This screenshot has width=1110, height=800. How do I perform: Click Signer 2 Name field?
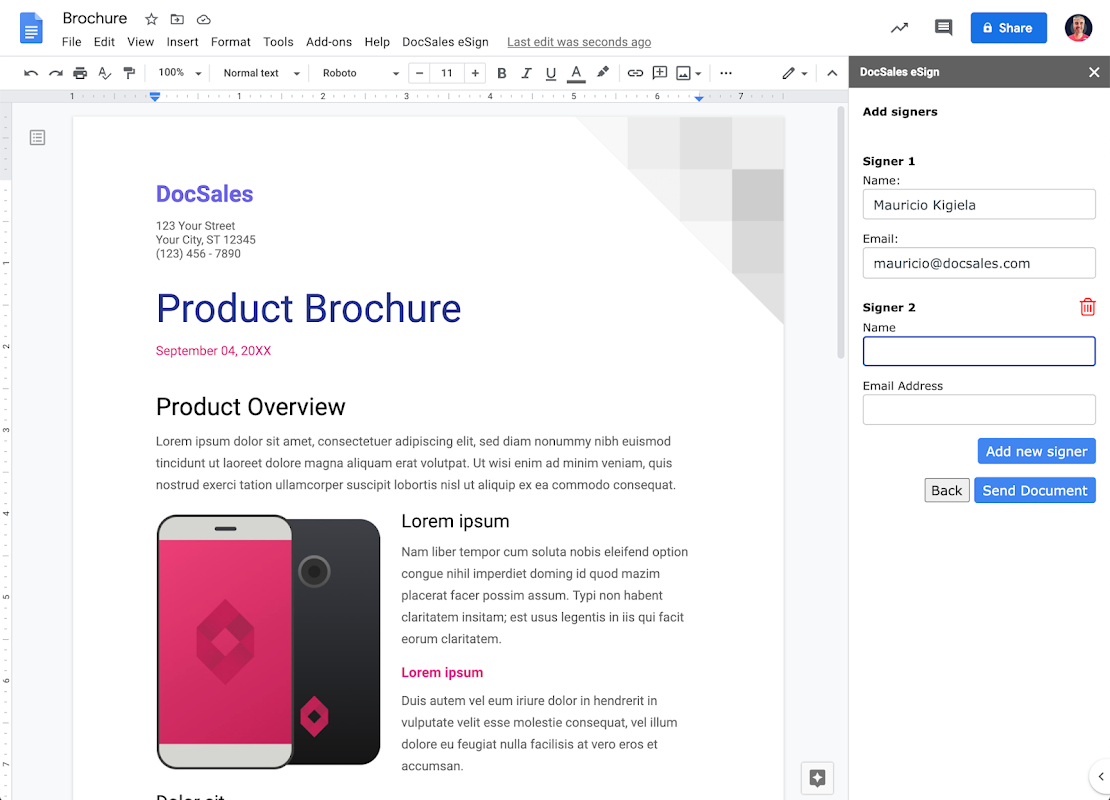978,351
